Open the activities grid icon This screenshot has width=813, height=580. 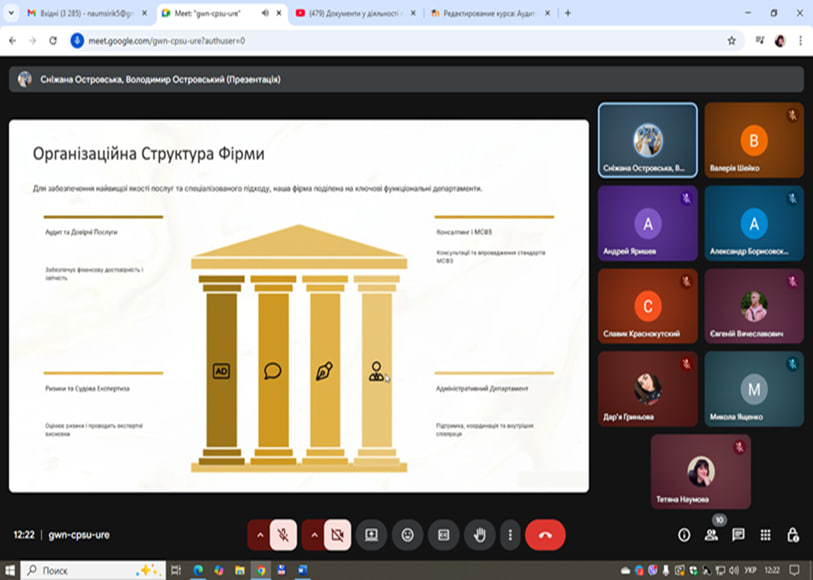pos(765,535)
